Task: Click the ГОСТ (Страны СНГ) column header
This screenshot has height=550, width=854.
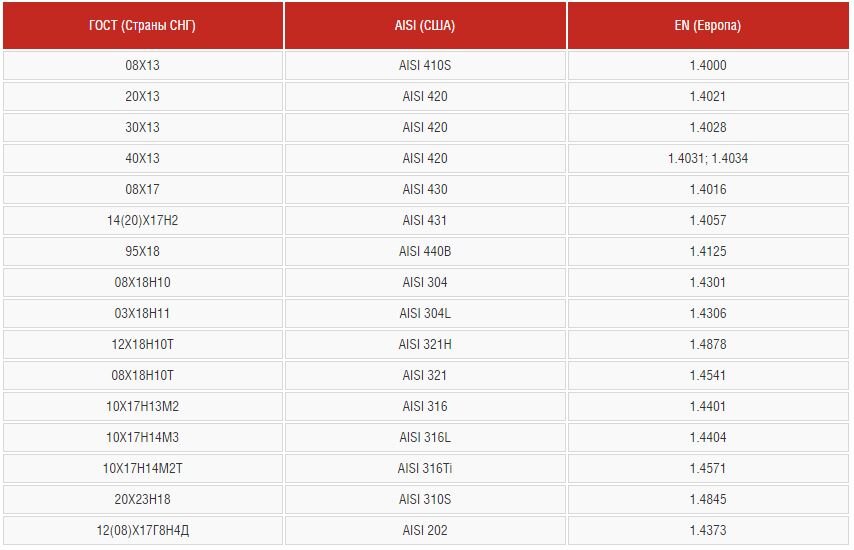Action: [143, 26]
